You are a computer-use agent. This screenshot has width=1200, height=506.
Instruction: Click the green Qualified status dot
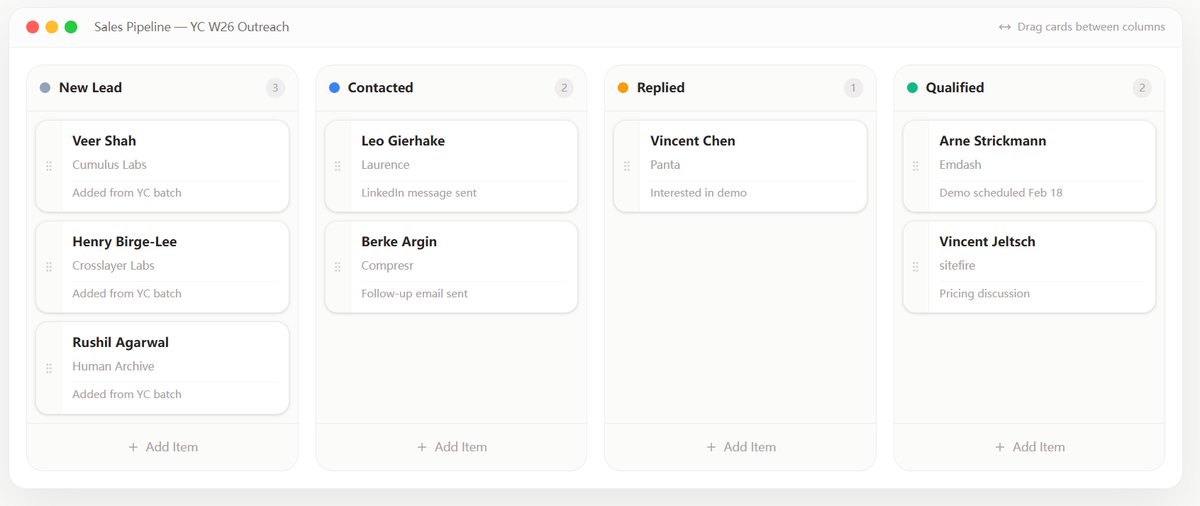click(912, 88)
